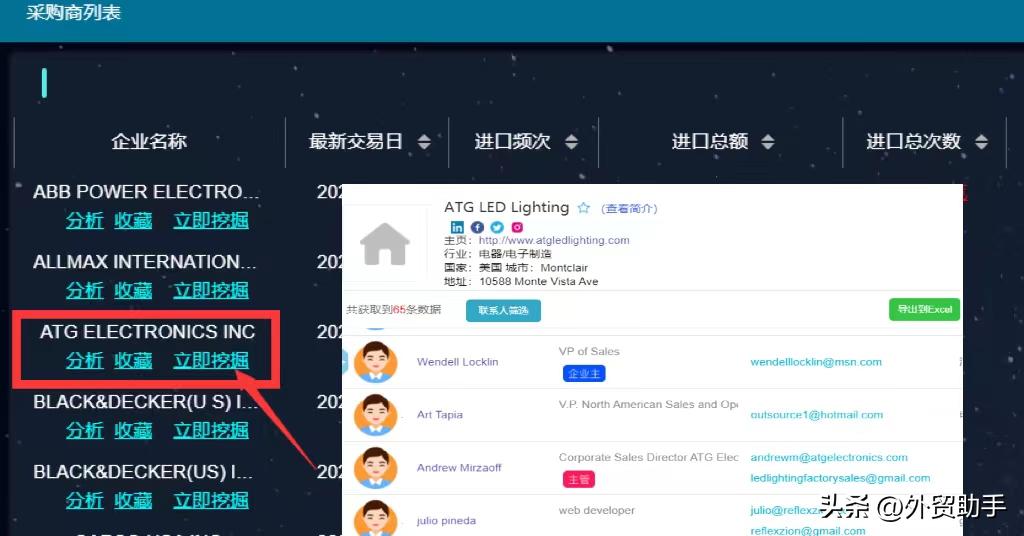Screen dimensions: 1024x536
Task: Select company name ATG ELECTRONICS INC
Action: coord(148,332)
